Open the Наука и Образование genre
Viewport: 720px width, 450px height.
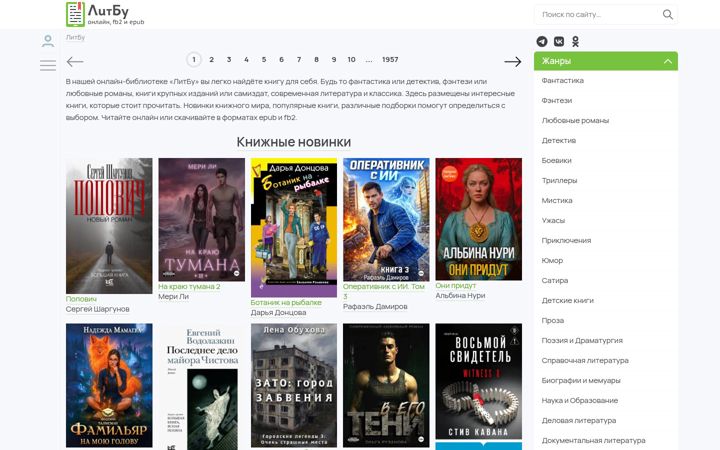click(579, 400)
